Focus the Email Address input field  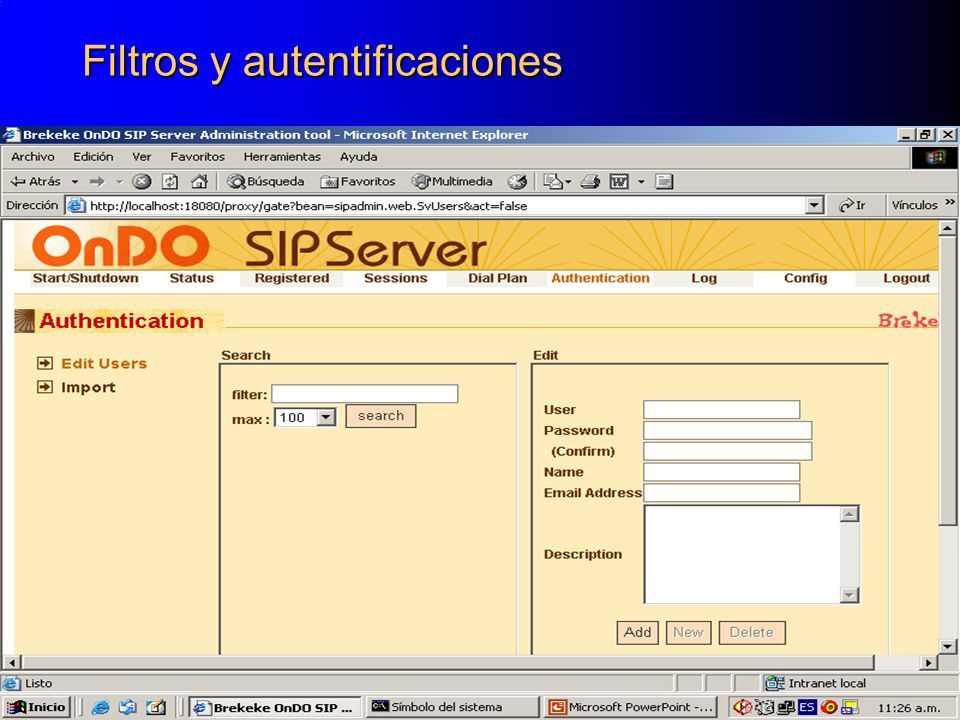721,493
